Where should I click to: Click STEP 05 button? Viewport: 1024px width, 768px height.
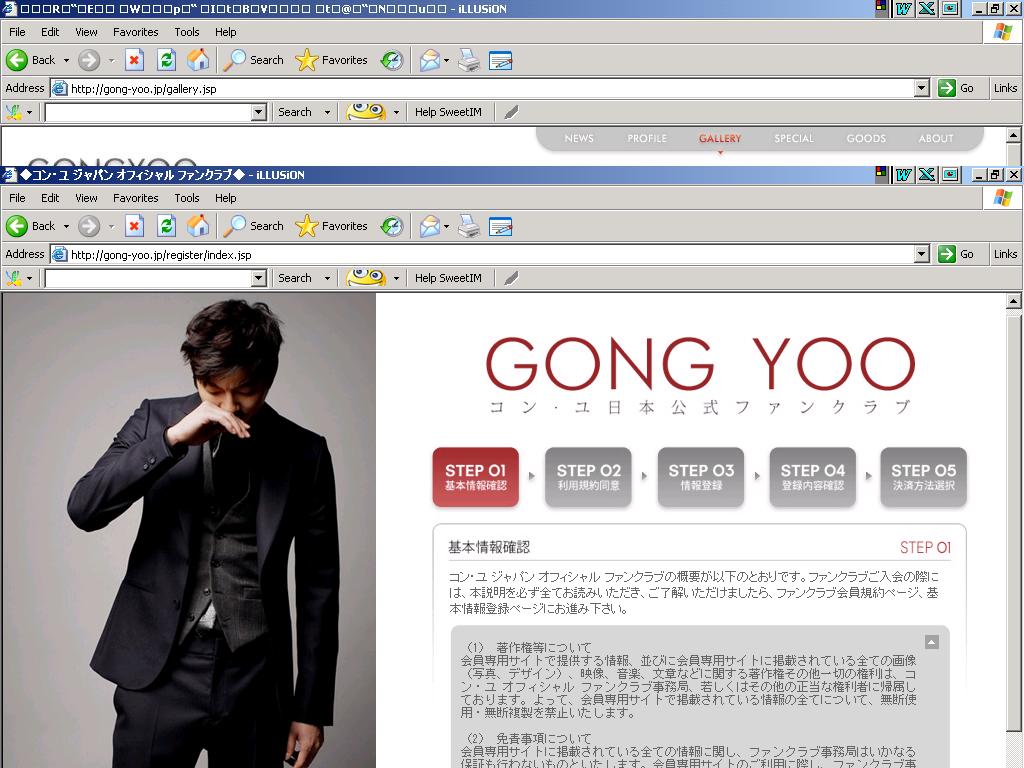[x=923, y=477]
